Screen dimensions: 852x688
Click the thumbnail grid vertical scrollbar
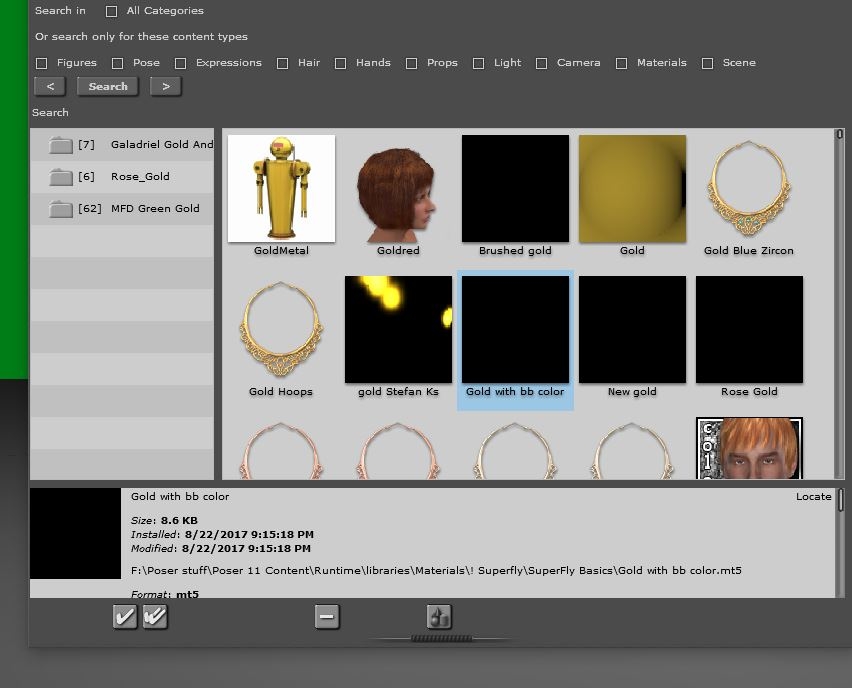coord(839,300)
